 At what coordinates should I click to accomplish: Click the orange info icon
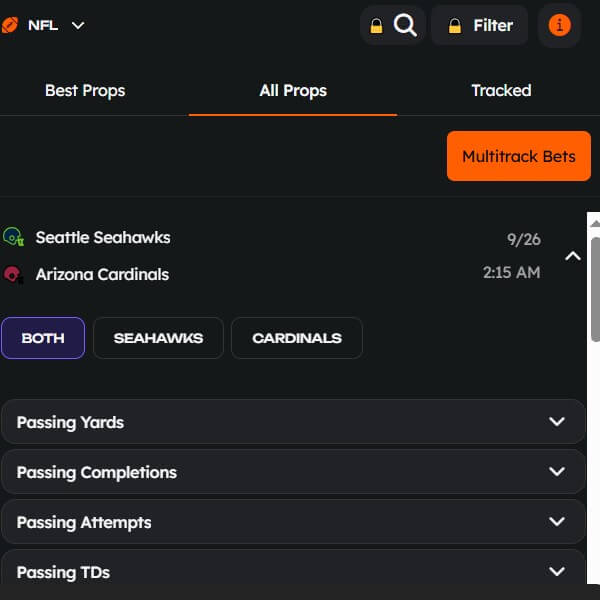[x=559, y=25]
